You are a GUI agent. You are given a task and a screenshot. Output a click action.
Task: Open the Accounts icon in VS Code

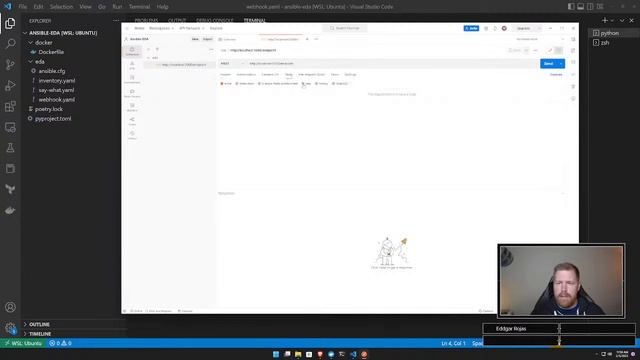pos(10,307)
